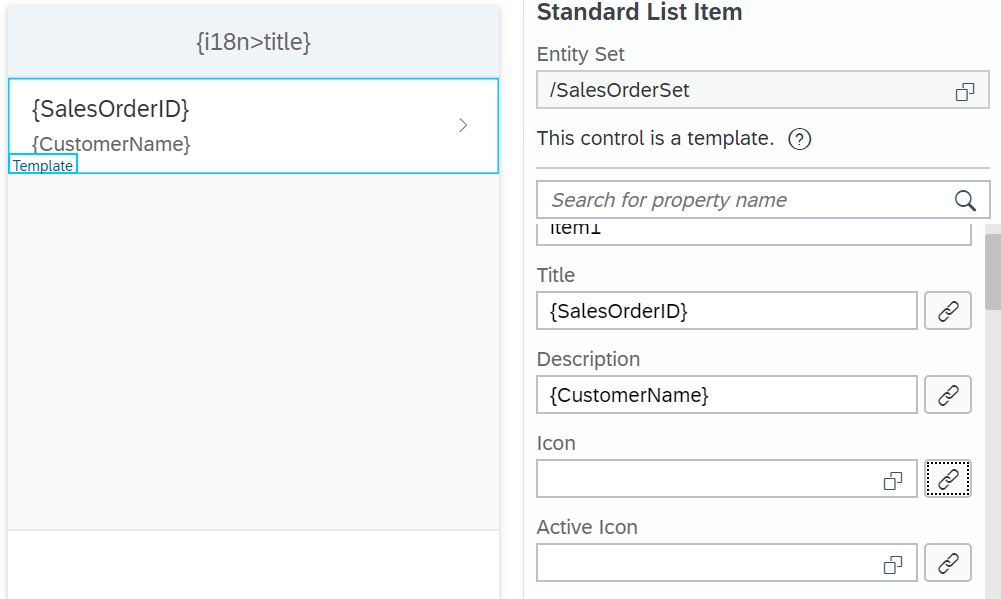The image size is (1001, 599).
Task: Show help for the template control
Action: 799,139
